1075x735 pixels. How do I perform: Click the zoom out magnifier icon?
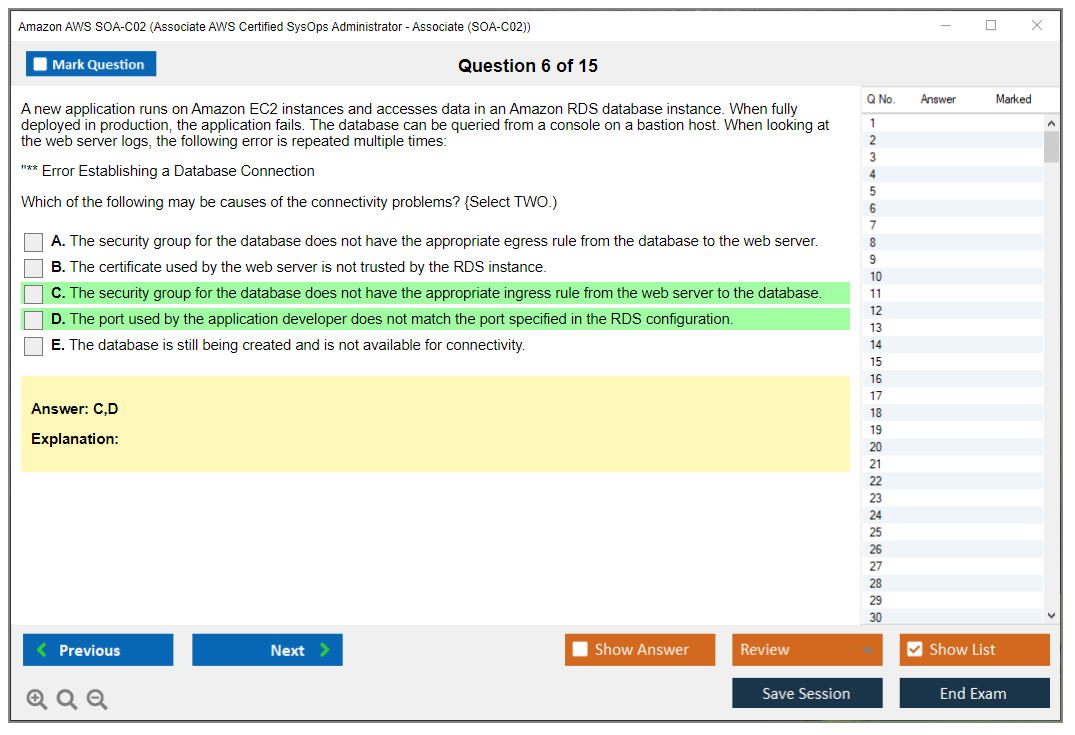97,700
